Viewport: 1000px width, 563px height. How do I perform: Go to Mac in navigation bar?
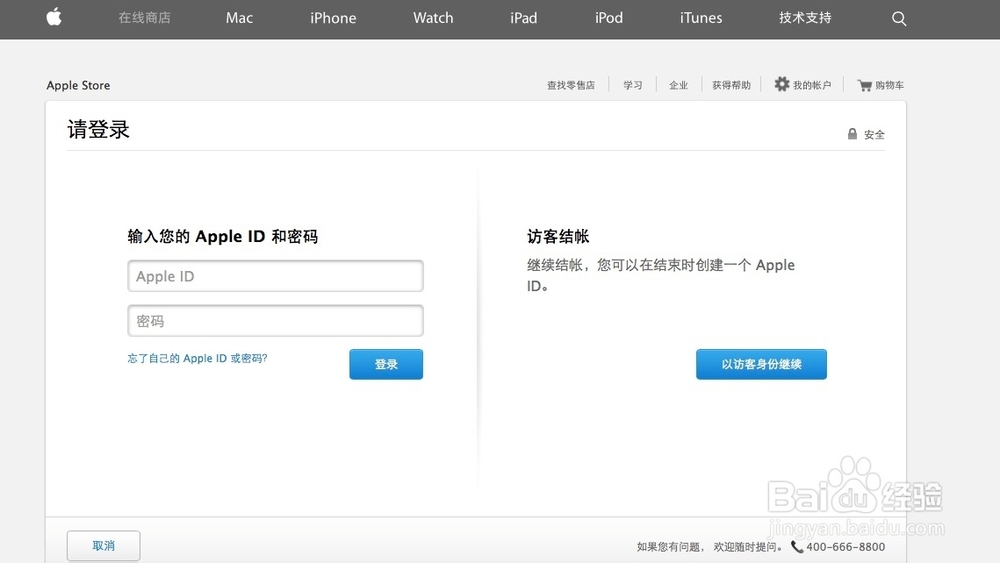tap(239, 18)
